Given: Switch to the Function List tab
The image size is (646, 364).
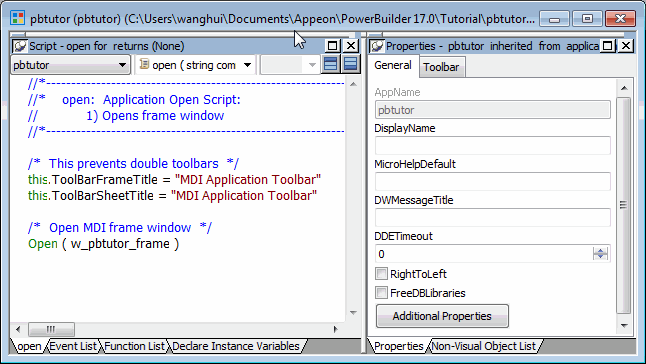Looking at the screenshot, I should [x=134, y=346].
